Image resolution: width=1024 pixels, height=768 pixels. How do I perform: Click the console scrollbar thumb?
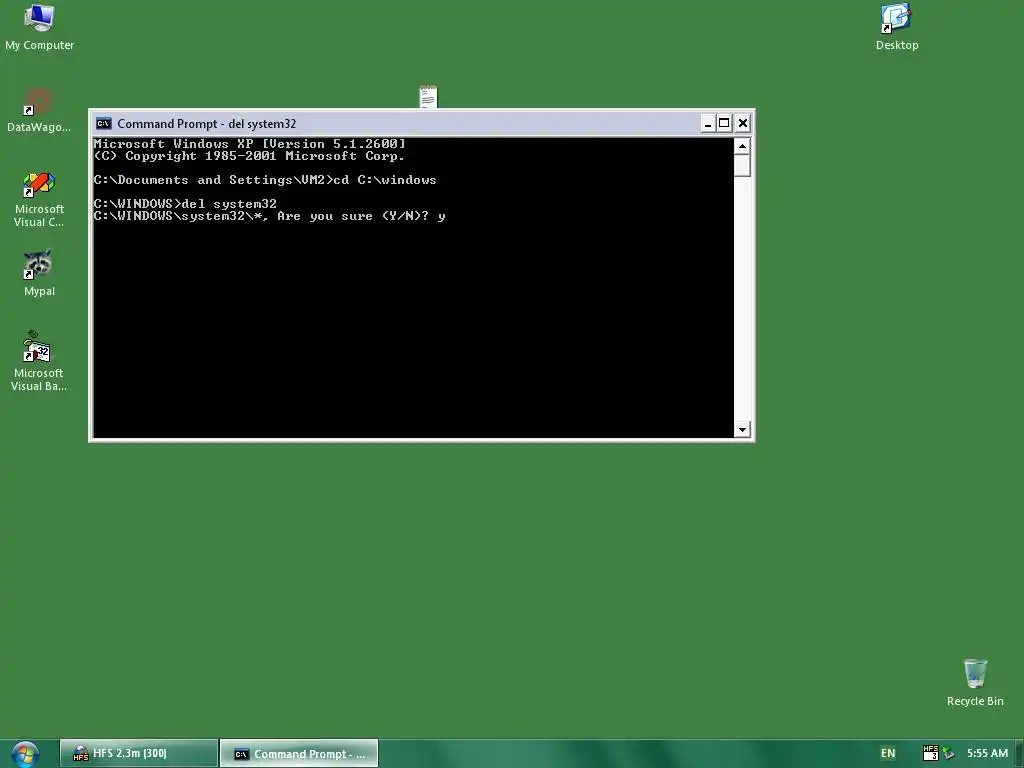(x=742, y=166)
